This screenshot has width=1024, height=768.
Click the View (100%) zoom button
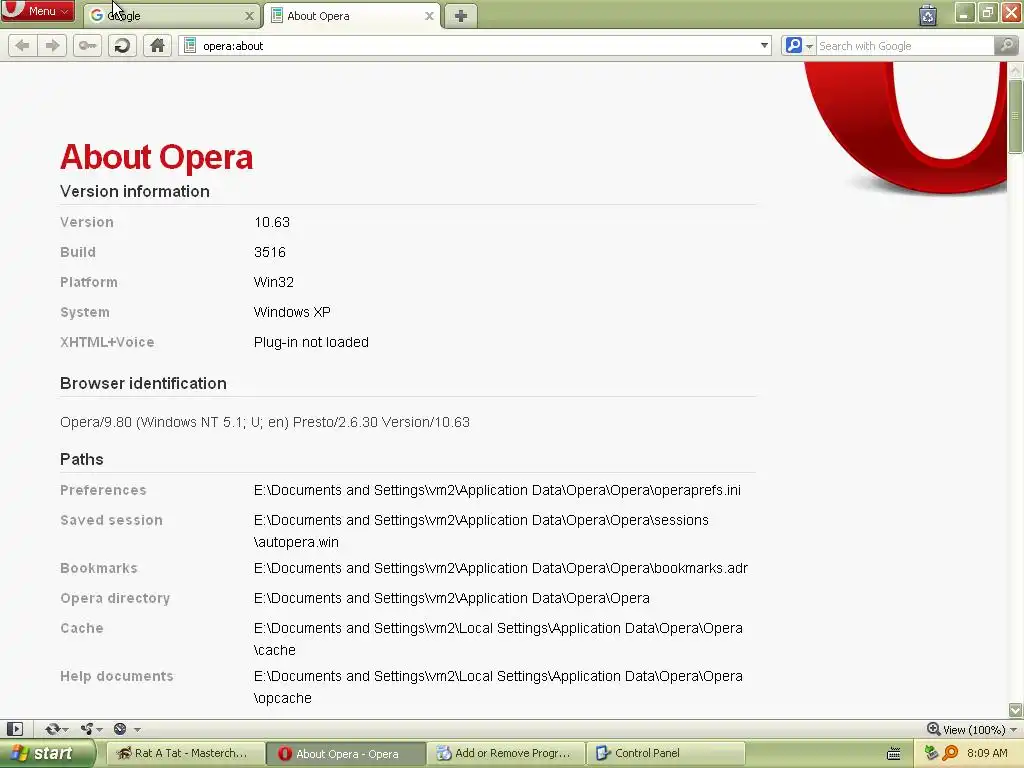click(966, 729)
